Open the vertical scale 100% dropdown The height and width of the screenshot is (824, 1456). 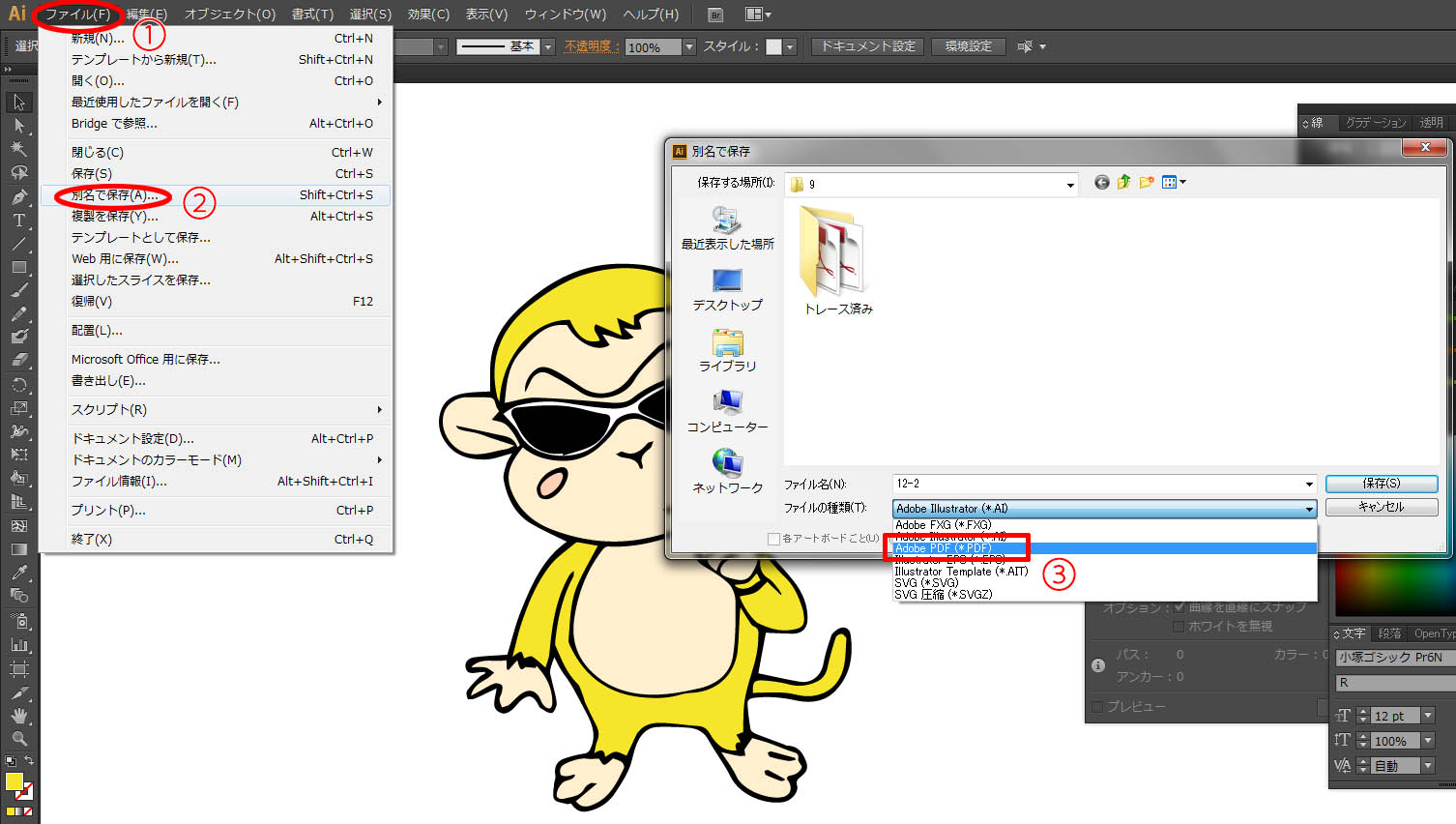click(x=1428, y=741)
